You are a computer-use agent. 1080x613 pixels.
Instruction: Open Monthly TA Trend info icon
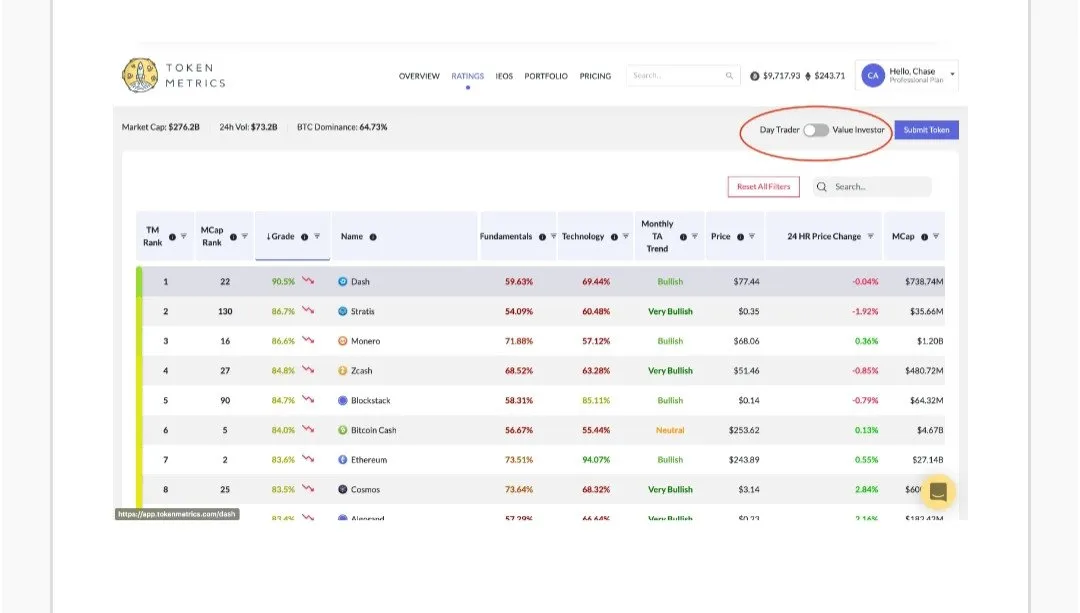(x=683, y=237)
